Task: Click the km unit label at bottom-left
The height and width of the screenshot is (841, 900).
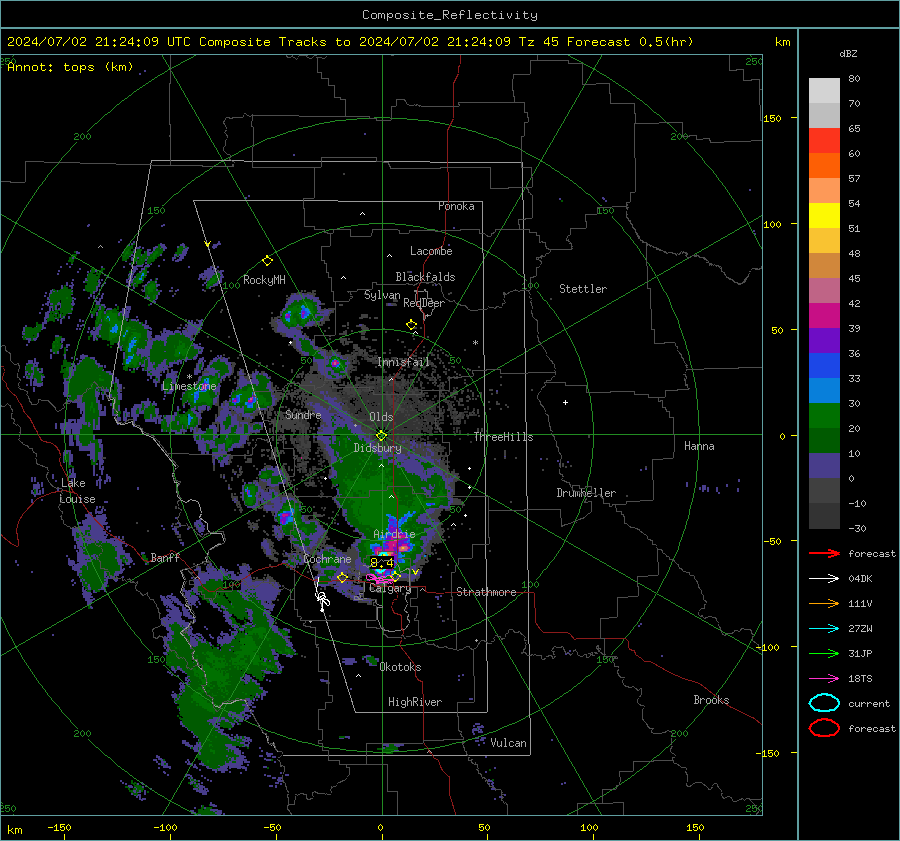Action: 14,830
